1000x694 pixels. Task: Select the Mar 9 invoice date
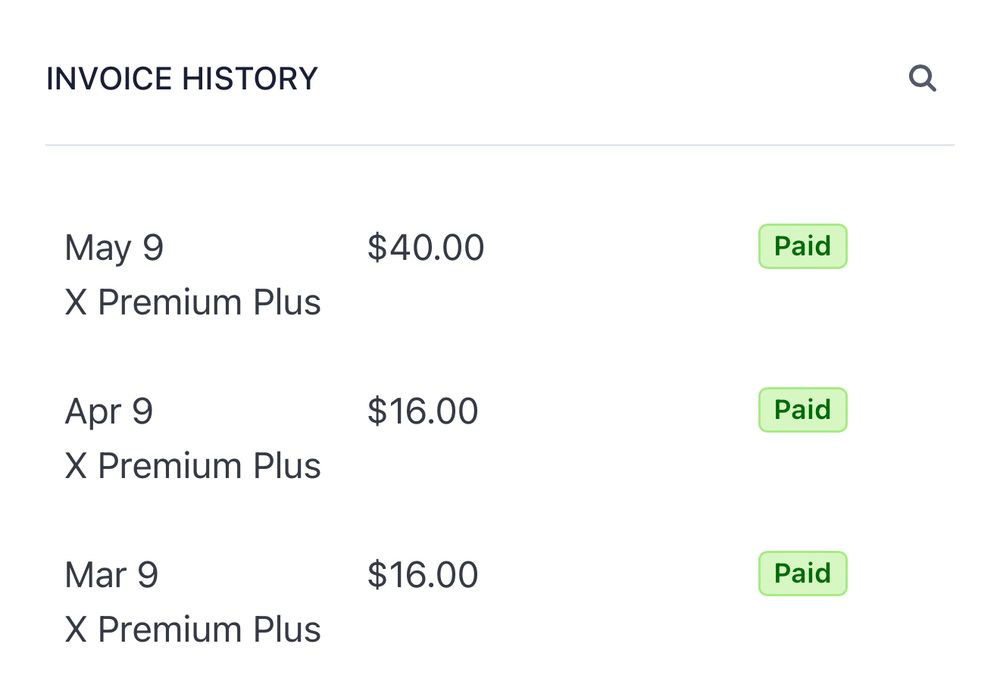point(112,575)
